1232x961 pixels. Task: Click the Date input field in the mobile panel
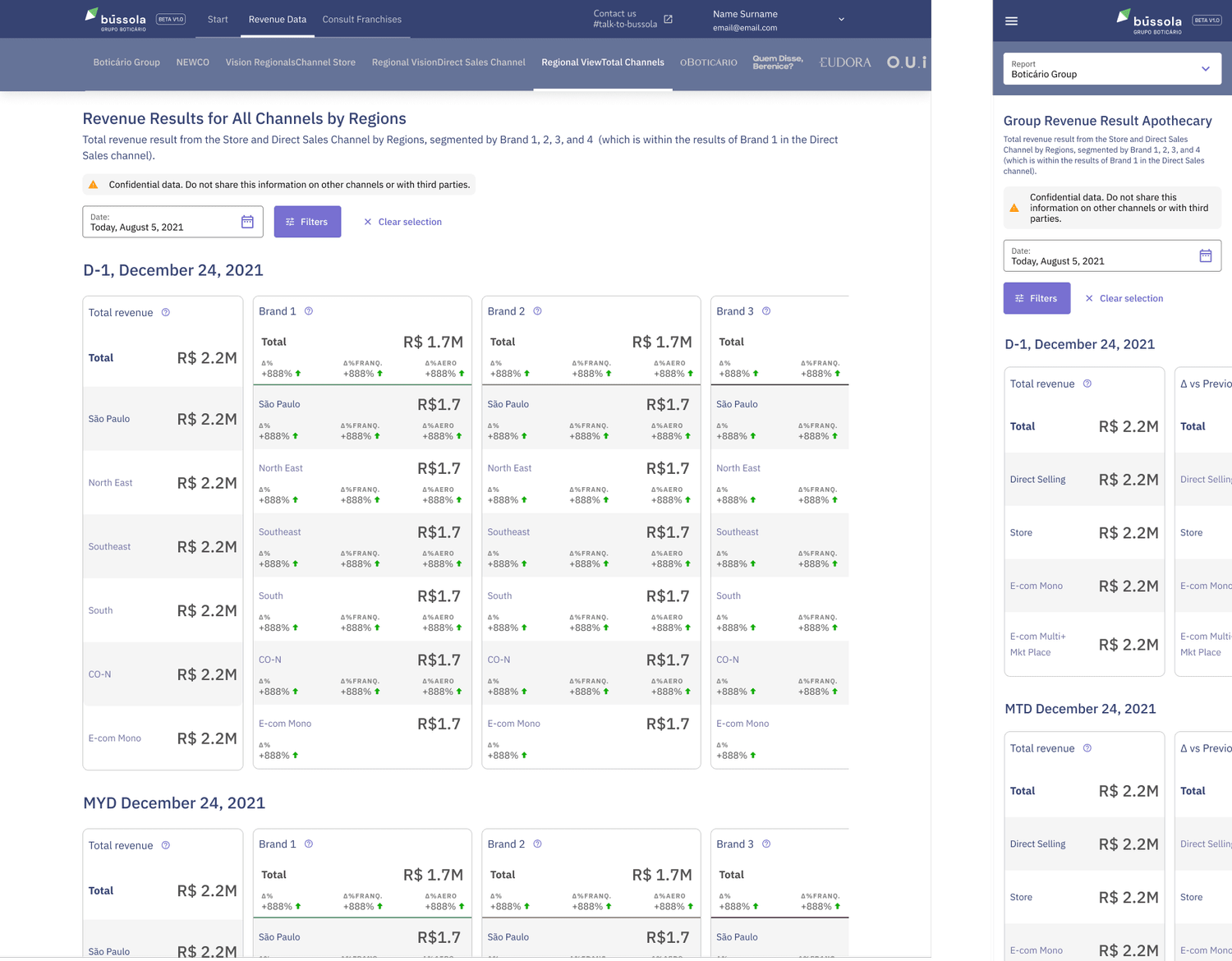coord(1112,255)
